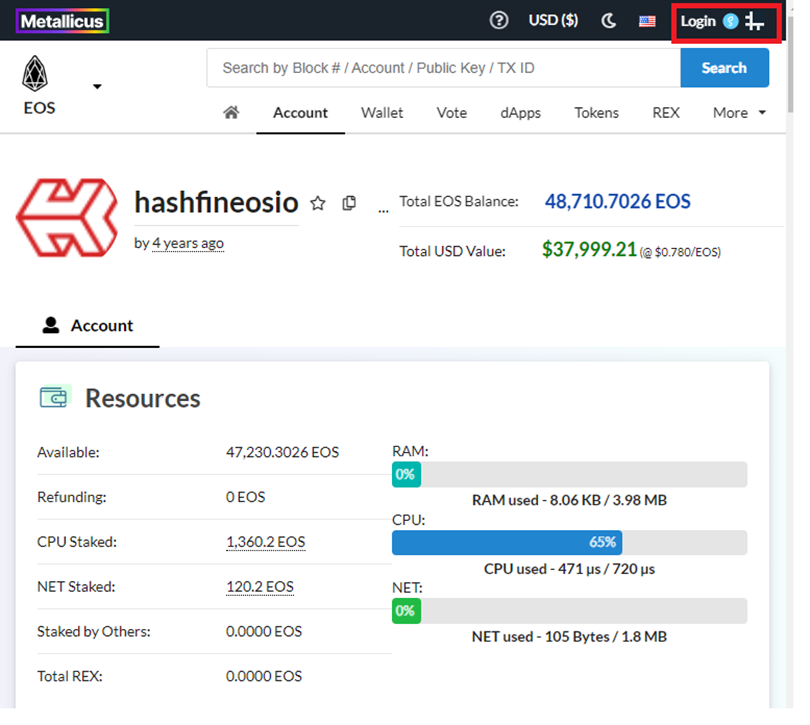810x725 pixels.
Task: Click the hashfineosio red logo image
Action: click(66, 217)
